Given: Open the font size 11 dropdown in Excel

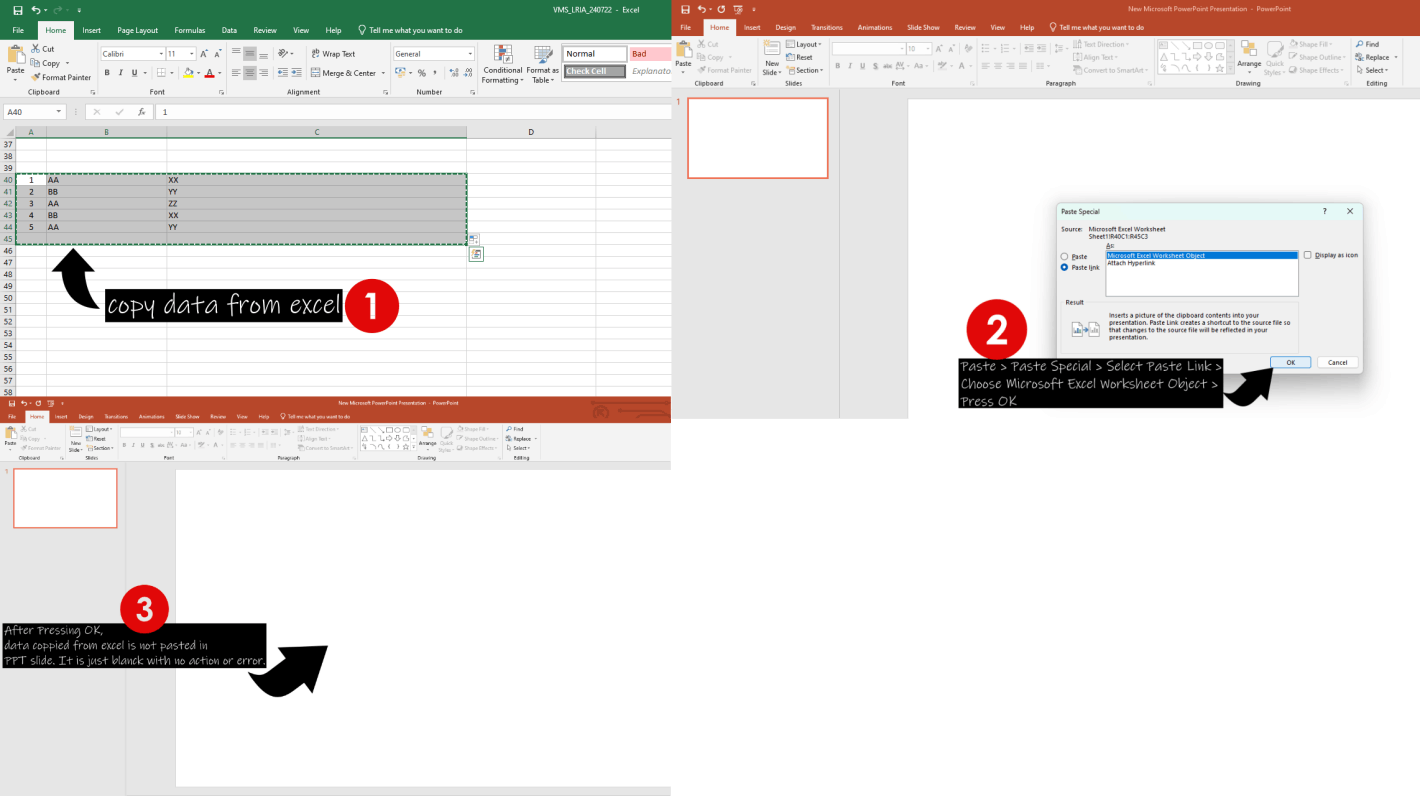Looking at the screenshot, I should 190,54.
